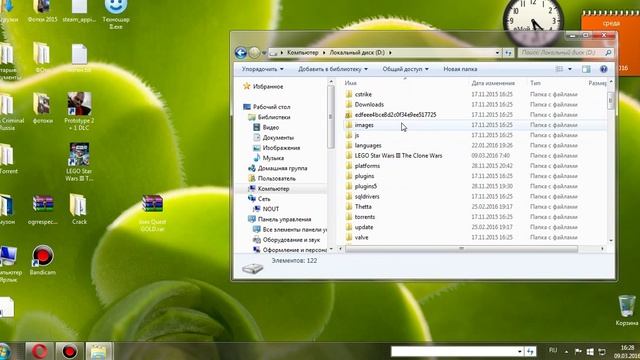Click the Crack folder on desktop

(79, 209)
